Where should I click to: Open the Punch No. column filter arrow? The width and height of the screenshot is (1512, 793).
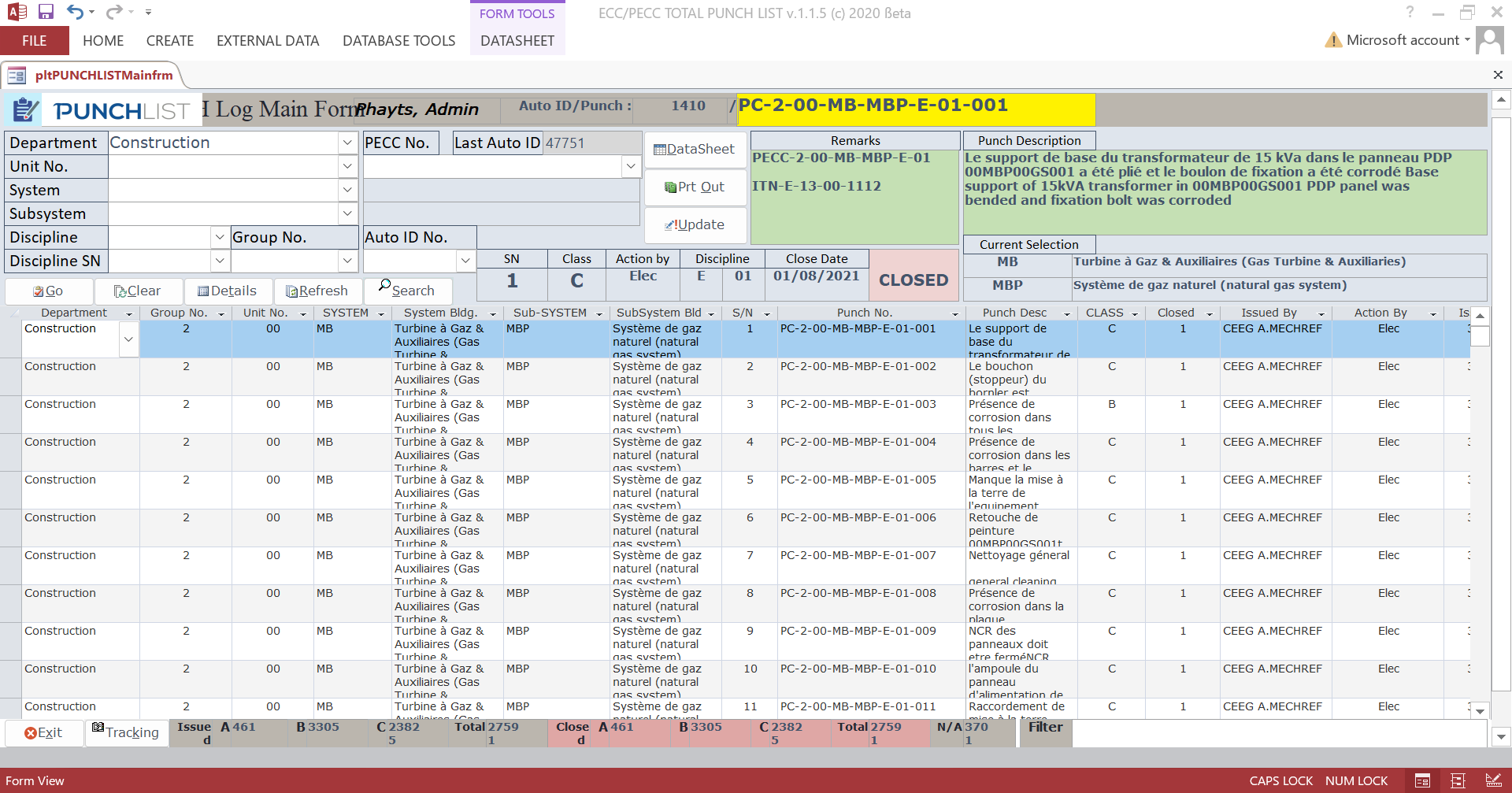[955, 313]
